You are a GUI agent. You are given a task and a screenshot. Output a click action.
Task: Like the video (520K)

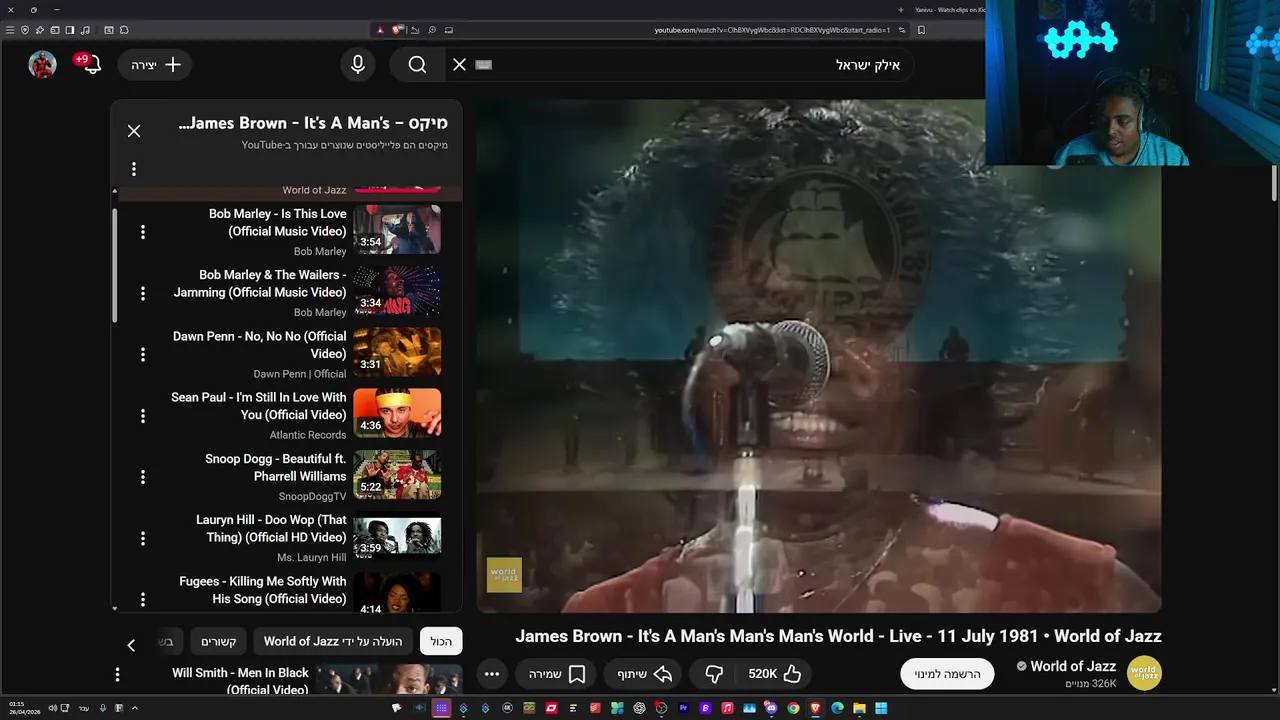click(775, 674)
